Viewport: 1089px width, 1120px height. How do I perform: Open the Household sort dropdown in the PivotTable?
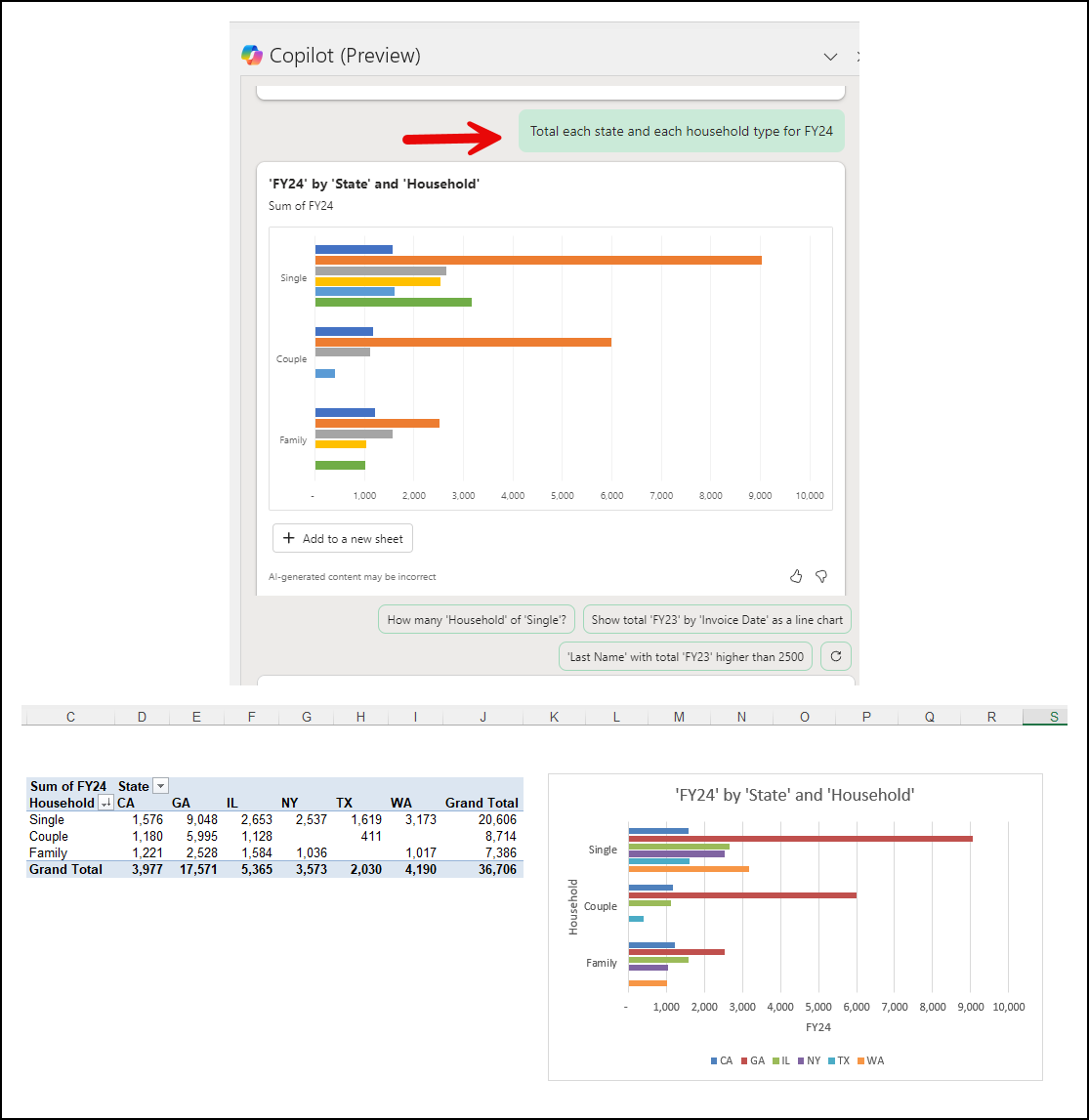106,803
